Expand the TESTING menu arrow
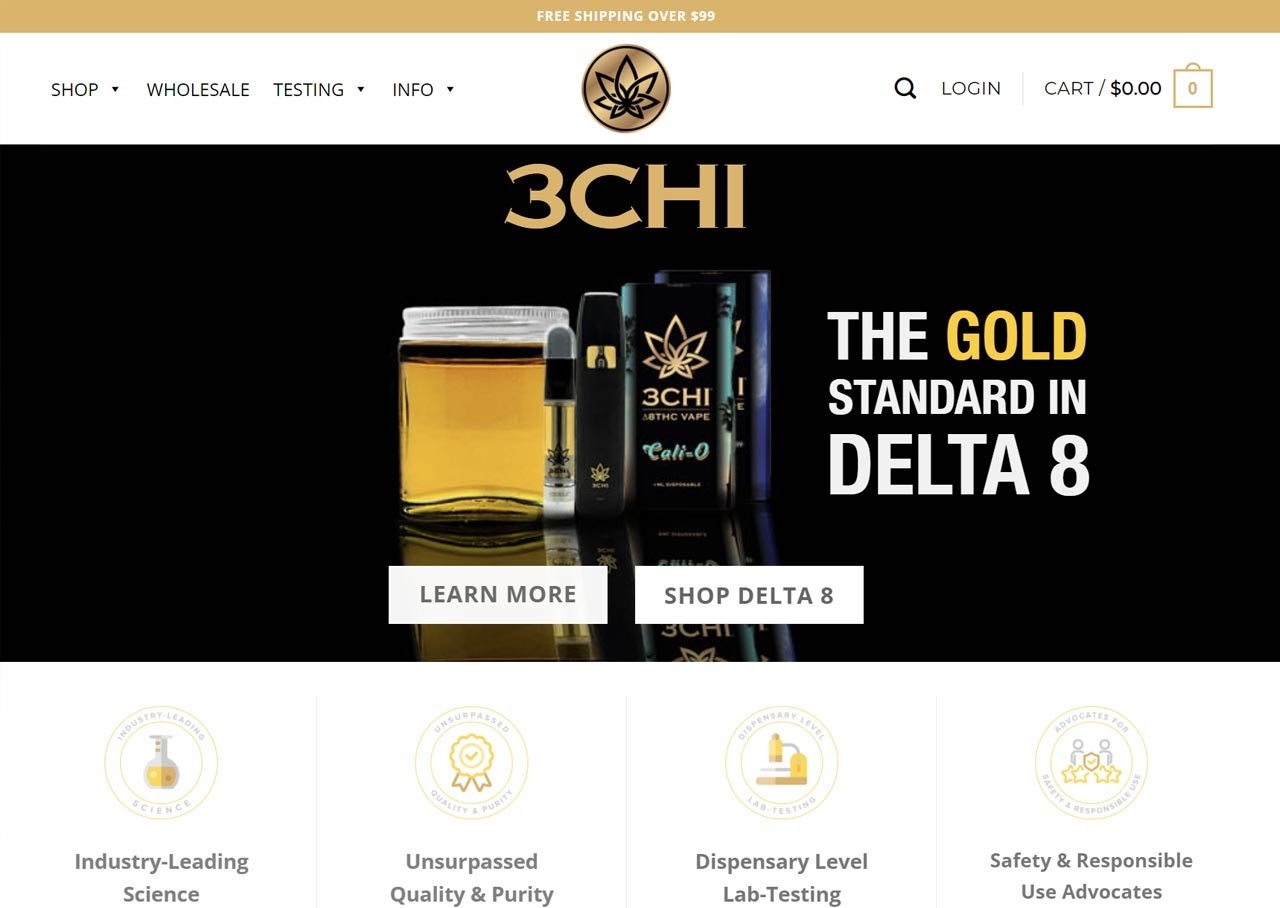Viewport: 1280px width, 908px height. tap(360, 90)
